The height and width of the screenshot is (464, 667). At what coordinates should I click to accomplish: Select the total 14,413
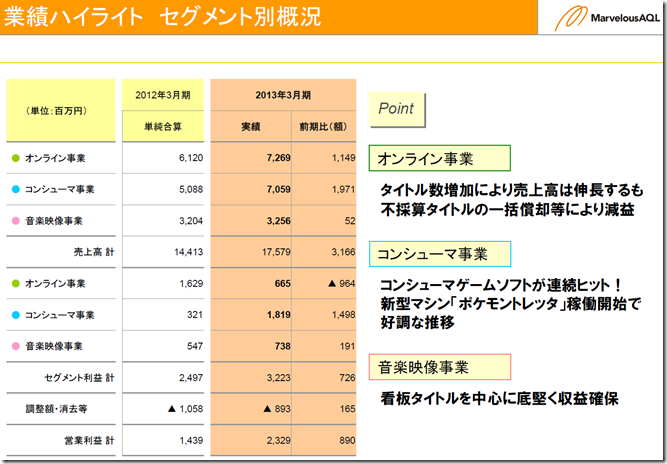(x=188, y=252)
